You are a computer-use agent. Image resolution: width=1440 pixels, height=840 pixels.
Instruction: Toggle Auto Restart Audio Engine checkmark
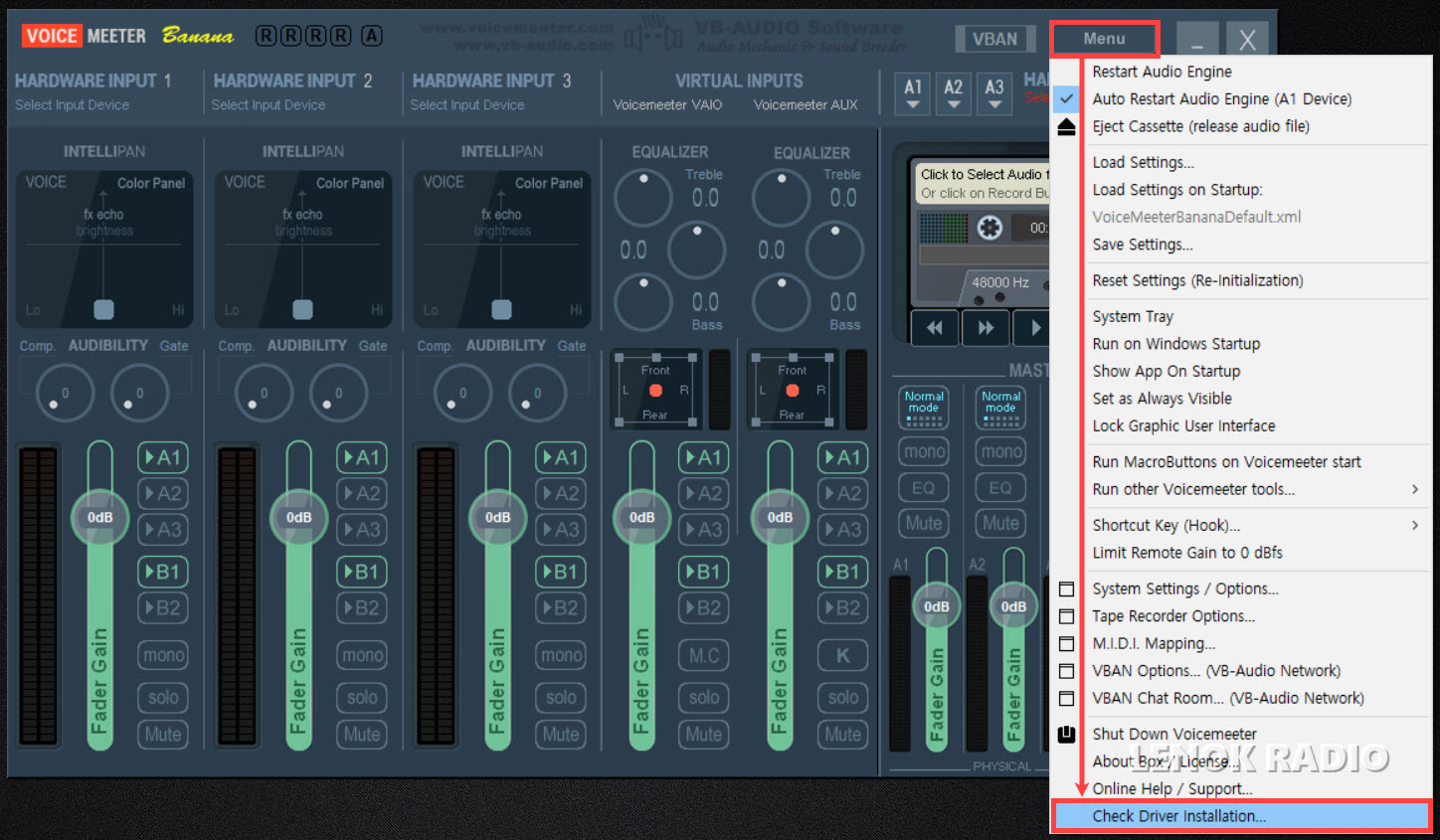click(x=1066, y=99)
